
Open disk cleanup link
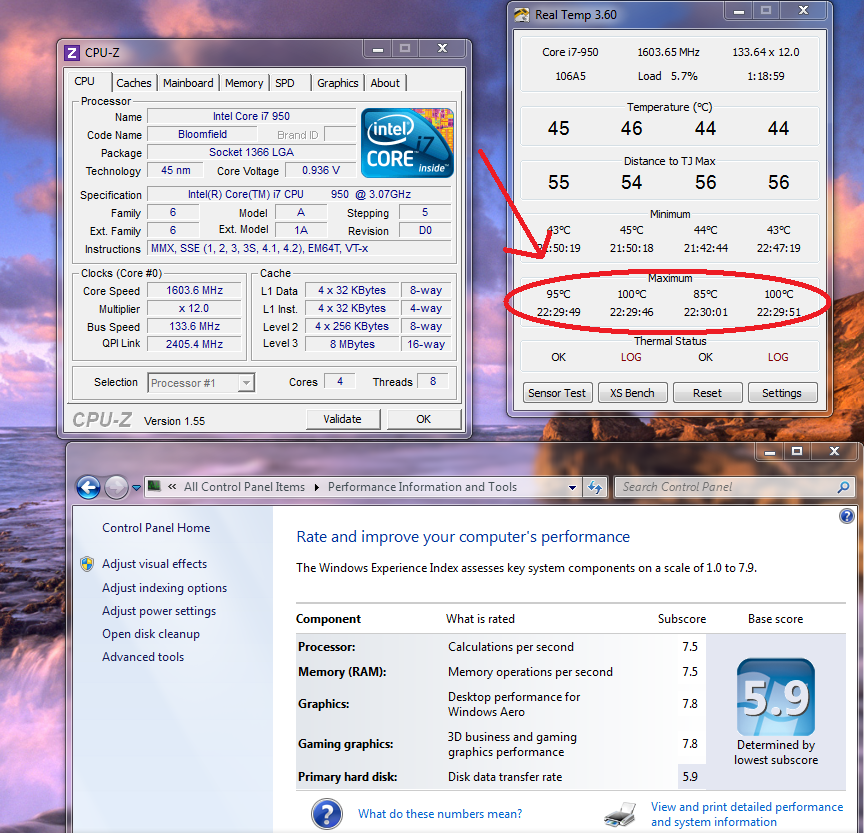pos(150,634)
